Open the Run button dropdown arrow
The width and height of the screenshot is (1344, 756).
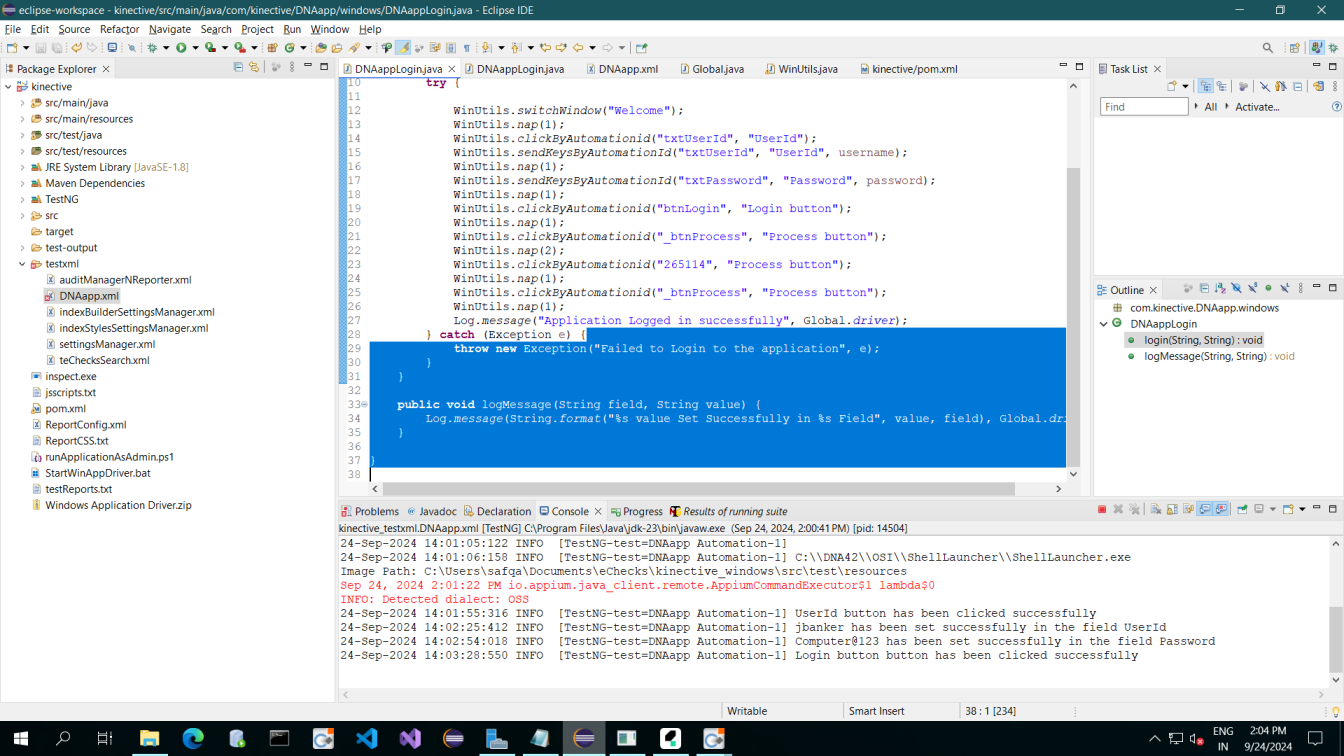(194, 48)
